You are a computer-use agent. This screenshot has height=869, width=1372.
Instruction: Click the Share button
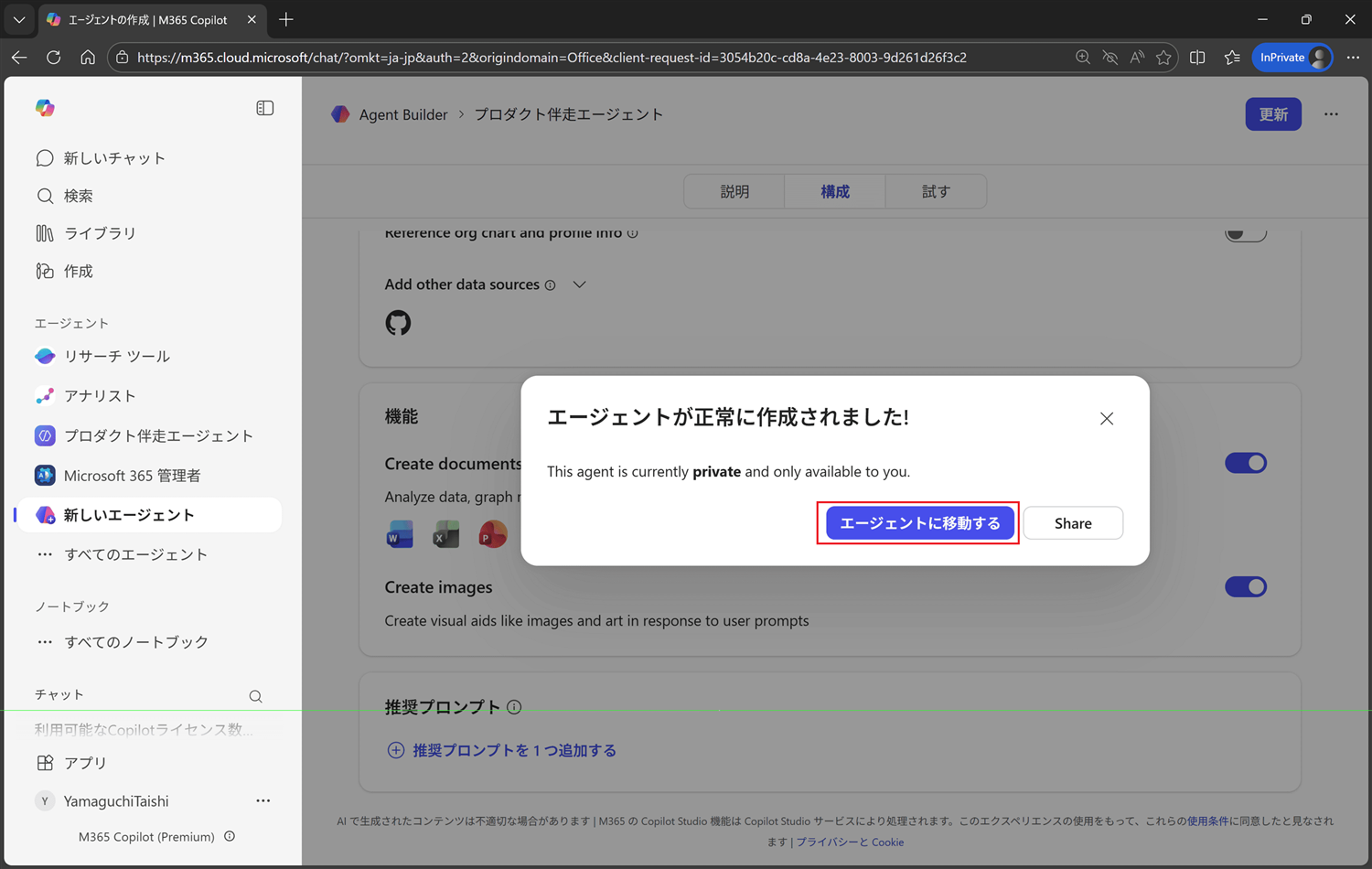click(x=1073, y=523)
